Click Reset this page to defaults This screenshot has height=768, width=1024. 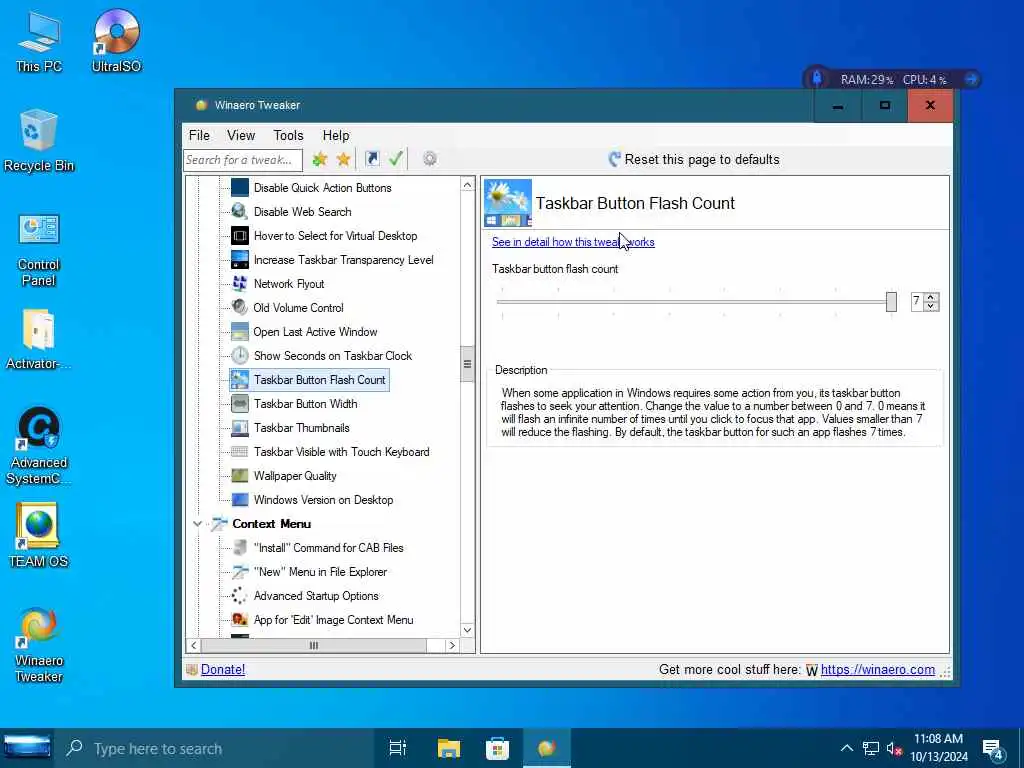tap(694, 159)
